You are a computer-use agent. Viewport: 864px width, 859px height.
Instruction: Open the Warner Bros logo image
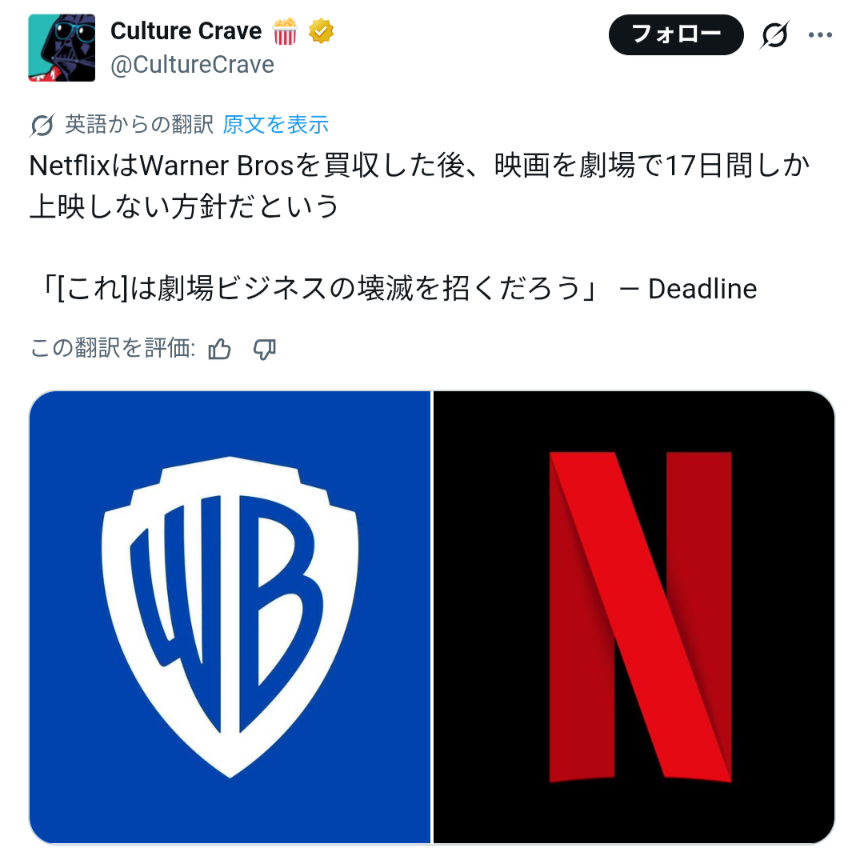tap(230, 617)
